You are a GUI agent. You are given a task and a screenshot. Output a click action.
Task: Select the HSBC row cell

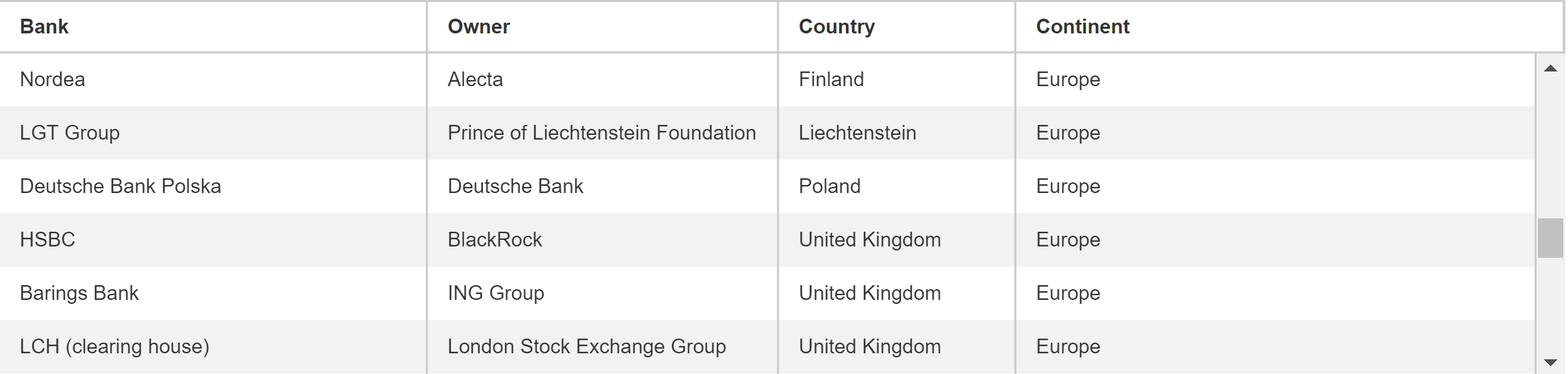213,240
